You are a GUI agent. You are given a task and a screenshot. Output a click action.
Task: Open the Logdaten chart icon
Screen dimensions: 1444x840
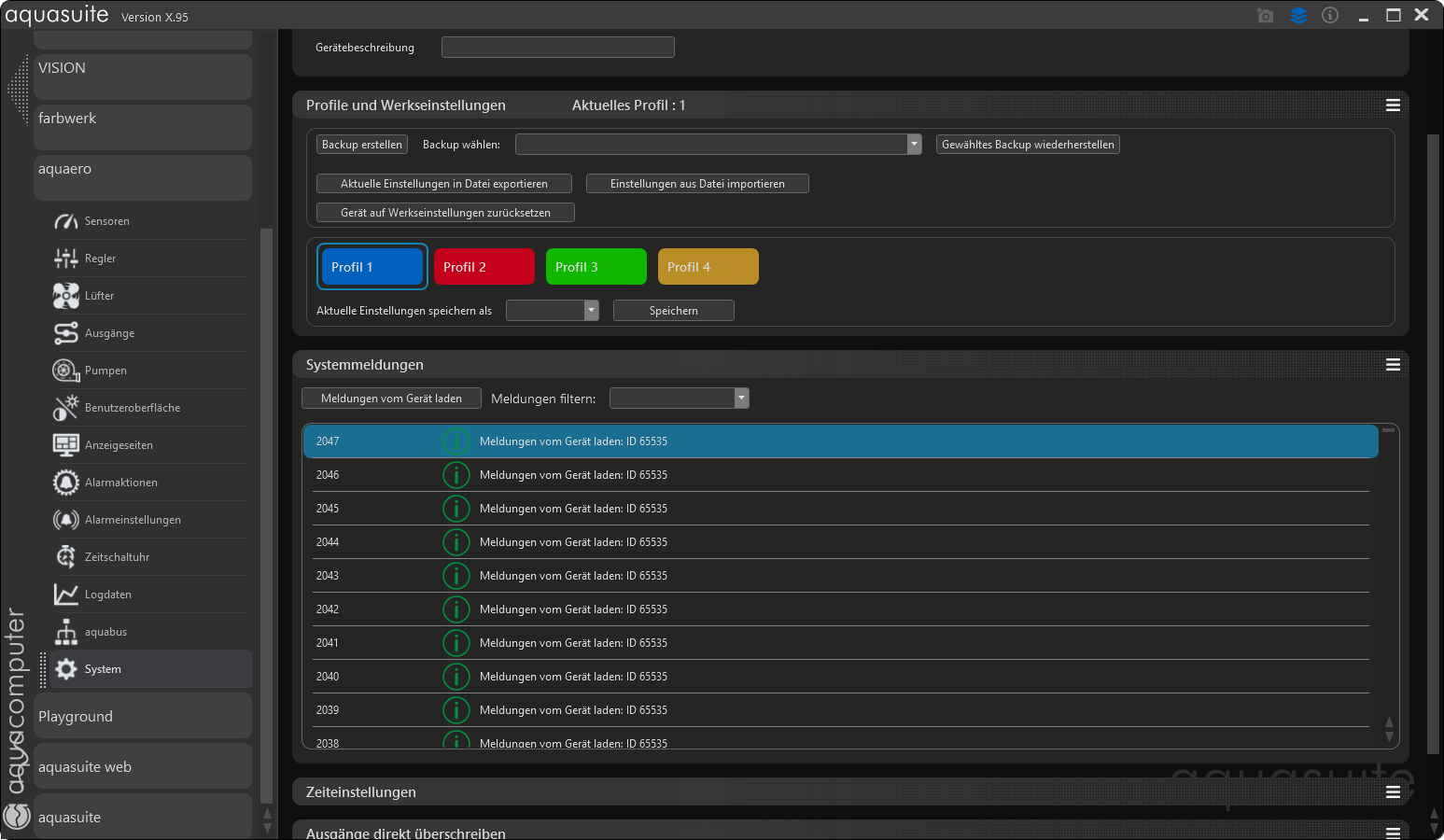(x=65, y=595)
